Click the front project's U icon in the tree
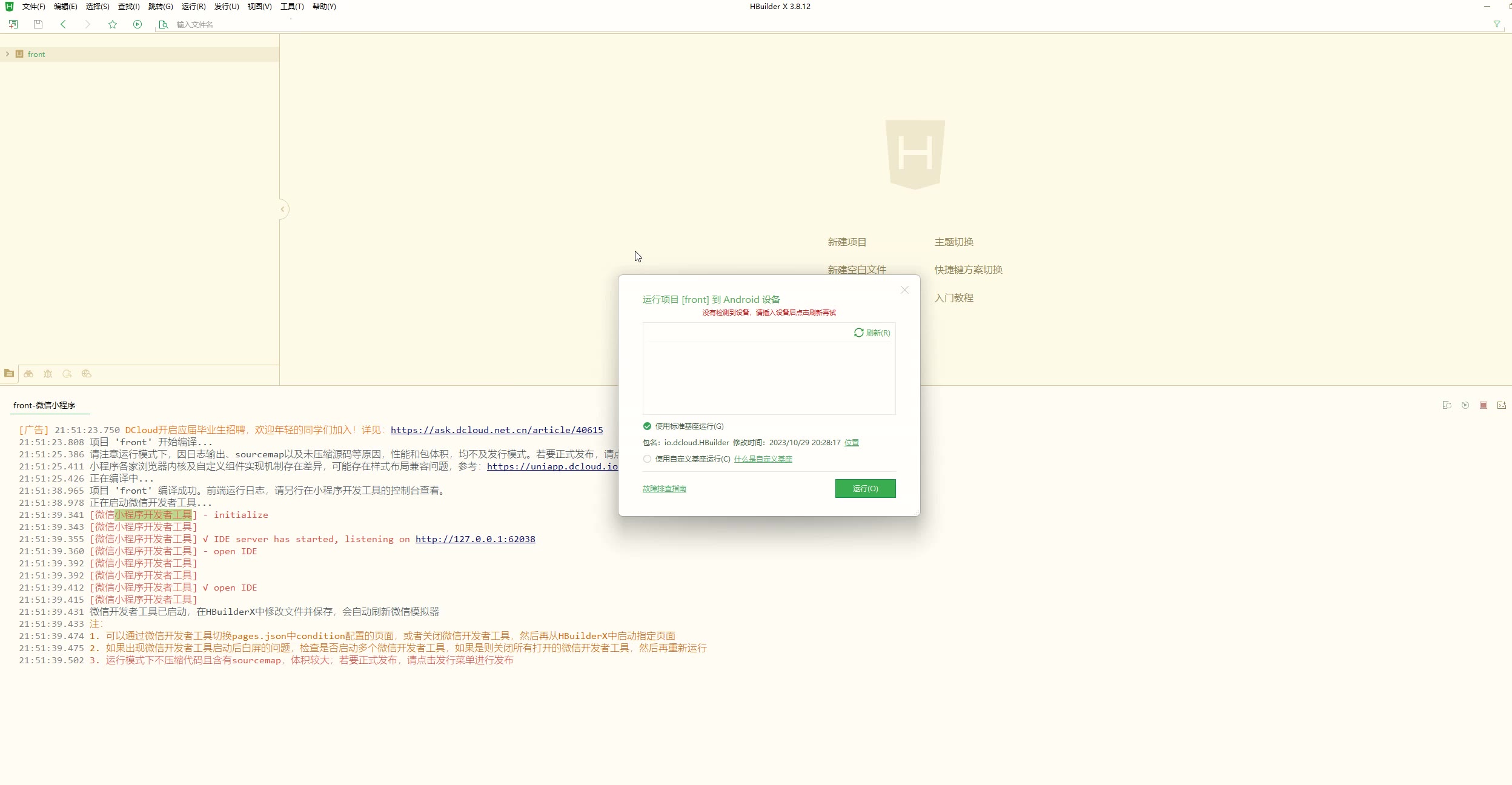The width and height of the screenshot is (1512, 785). [19, 54]
